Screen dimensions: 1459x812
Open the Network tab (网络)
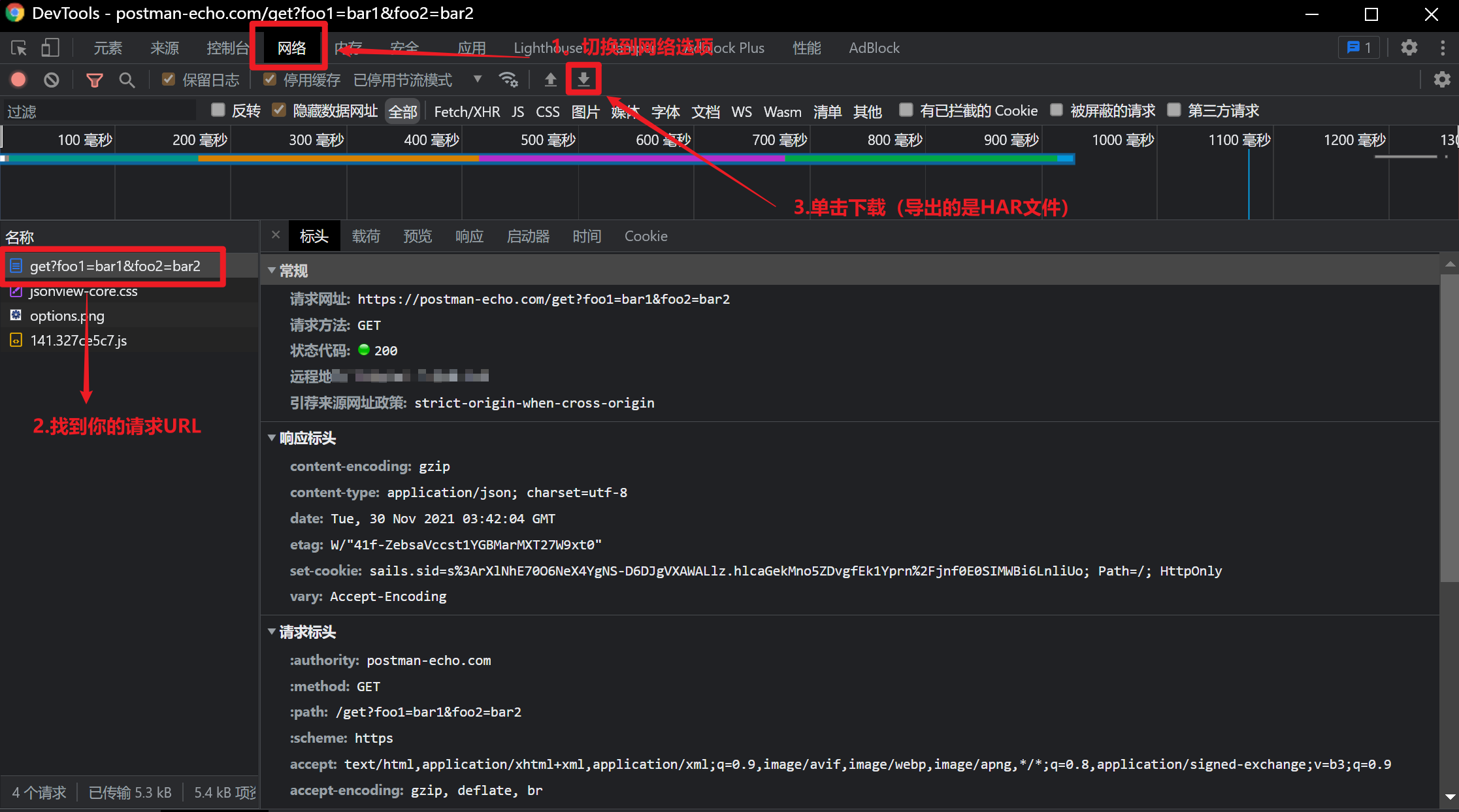[291, 48]
